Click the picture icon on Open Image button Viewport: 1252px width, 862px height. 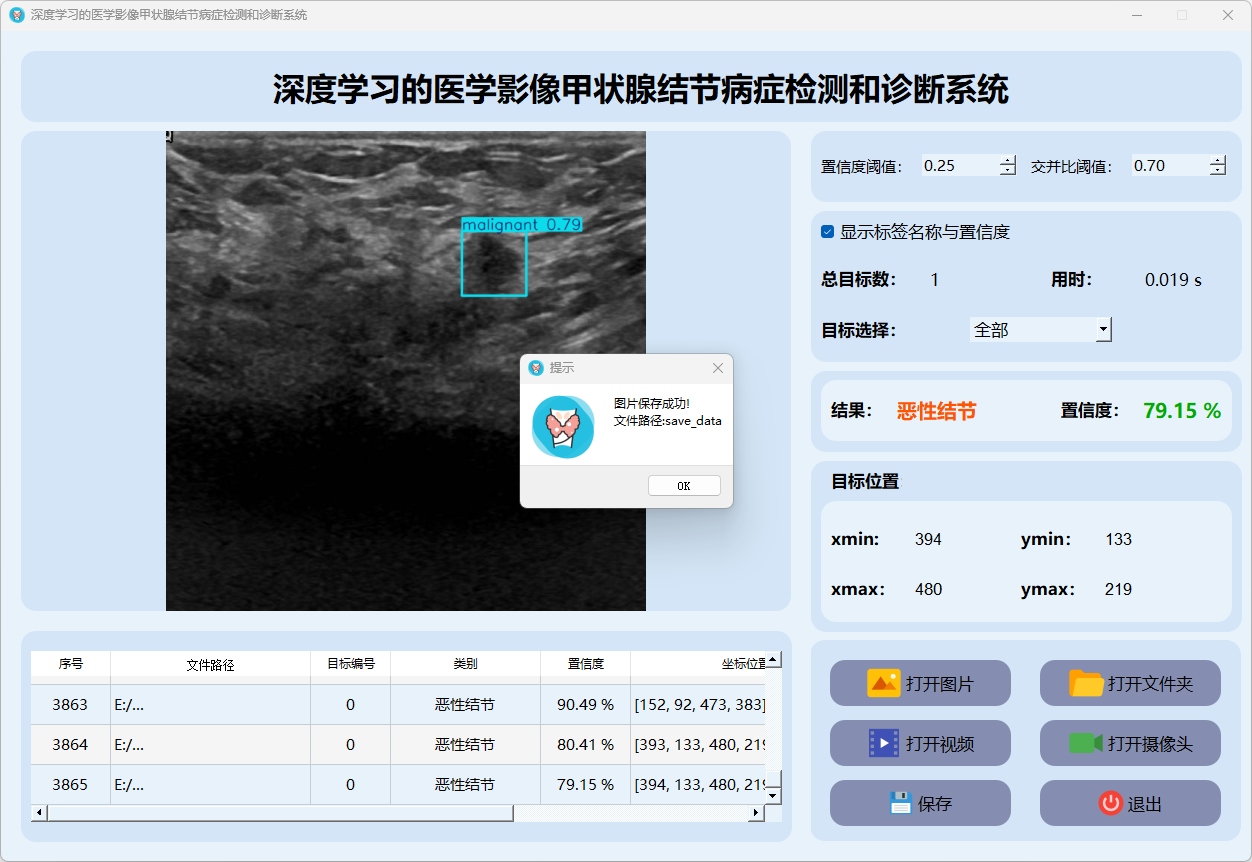coord(884,683)
